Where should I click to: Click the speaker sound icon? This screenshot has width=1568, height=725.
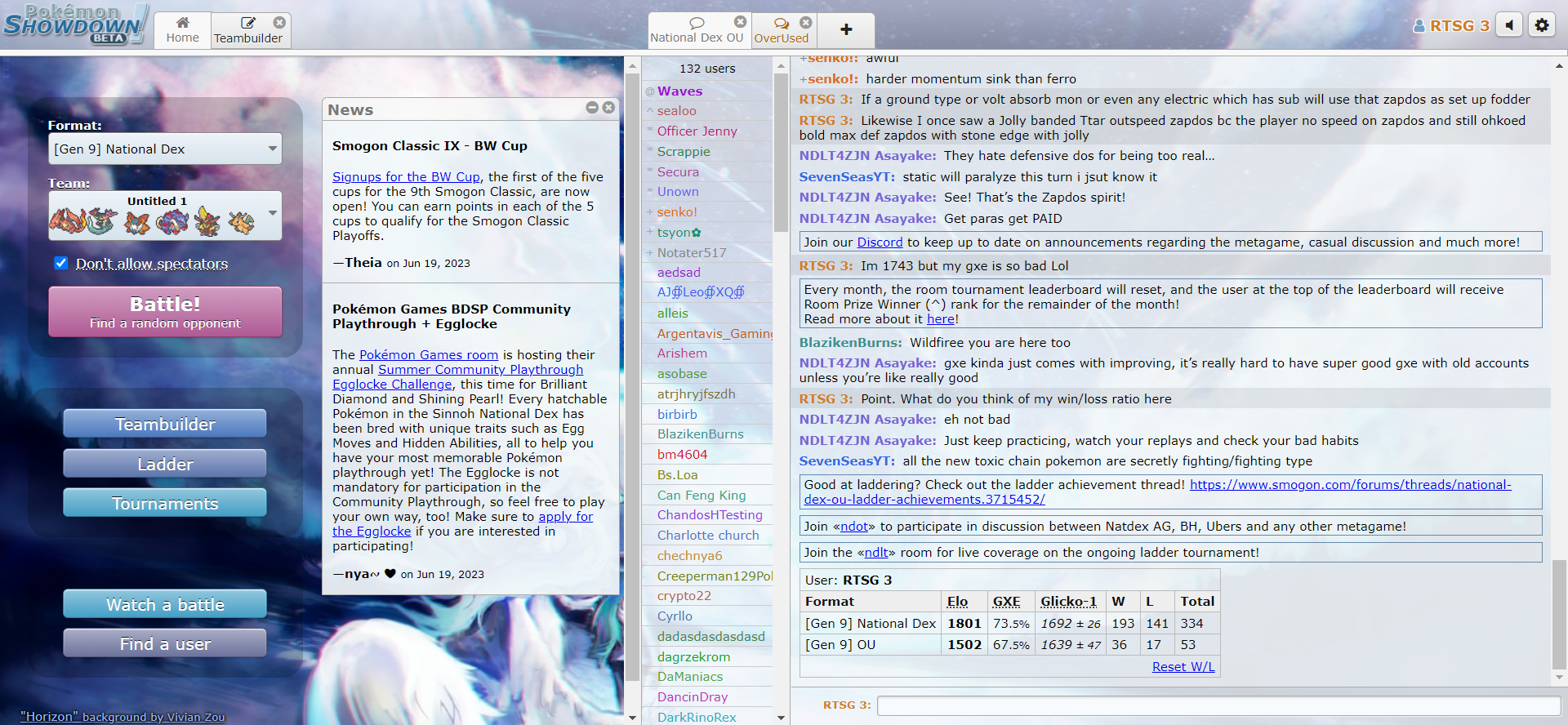pyautogui.click(x=1509, y=25)
